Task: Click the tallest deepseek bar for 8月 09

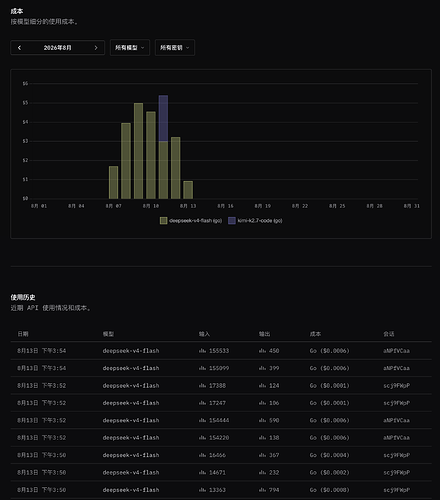Action: point(138,151)
